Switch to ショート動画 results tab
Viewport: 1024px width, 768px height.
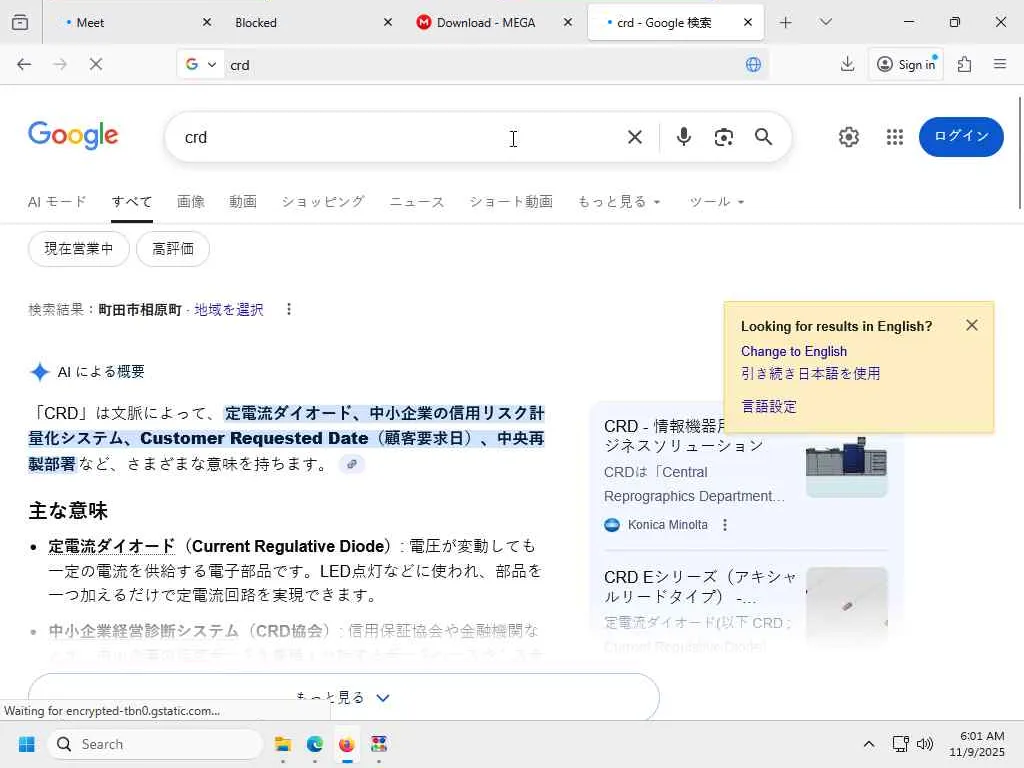click(x=511, y=202)
